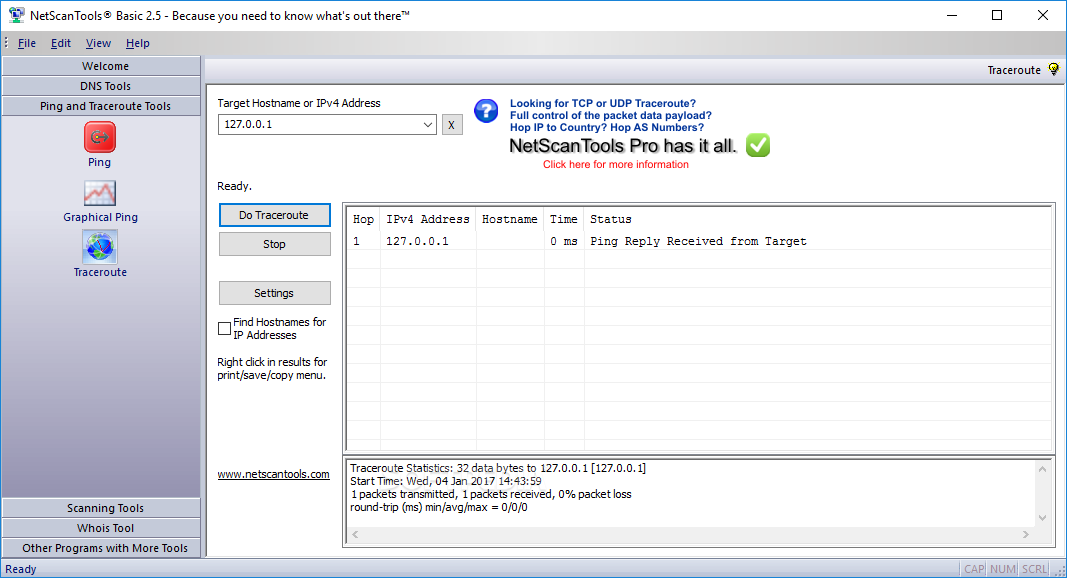
Task: Click the Hostname column header
Action: 510,219
